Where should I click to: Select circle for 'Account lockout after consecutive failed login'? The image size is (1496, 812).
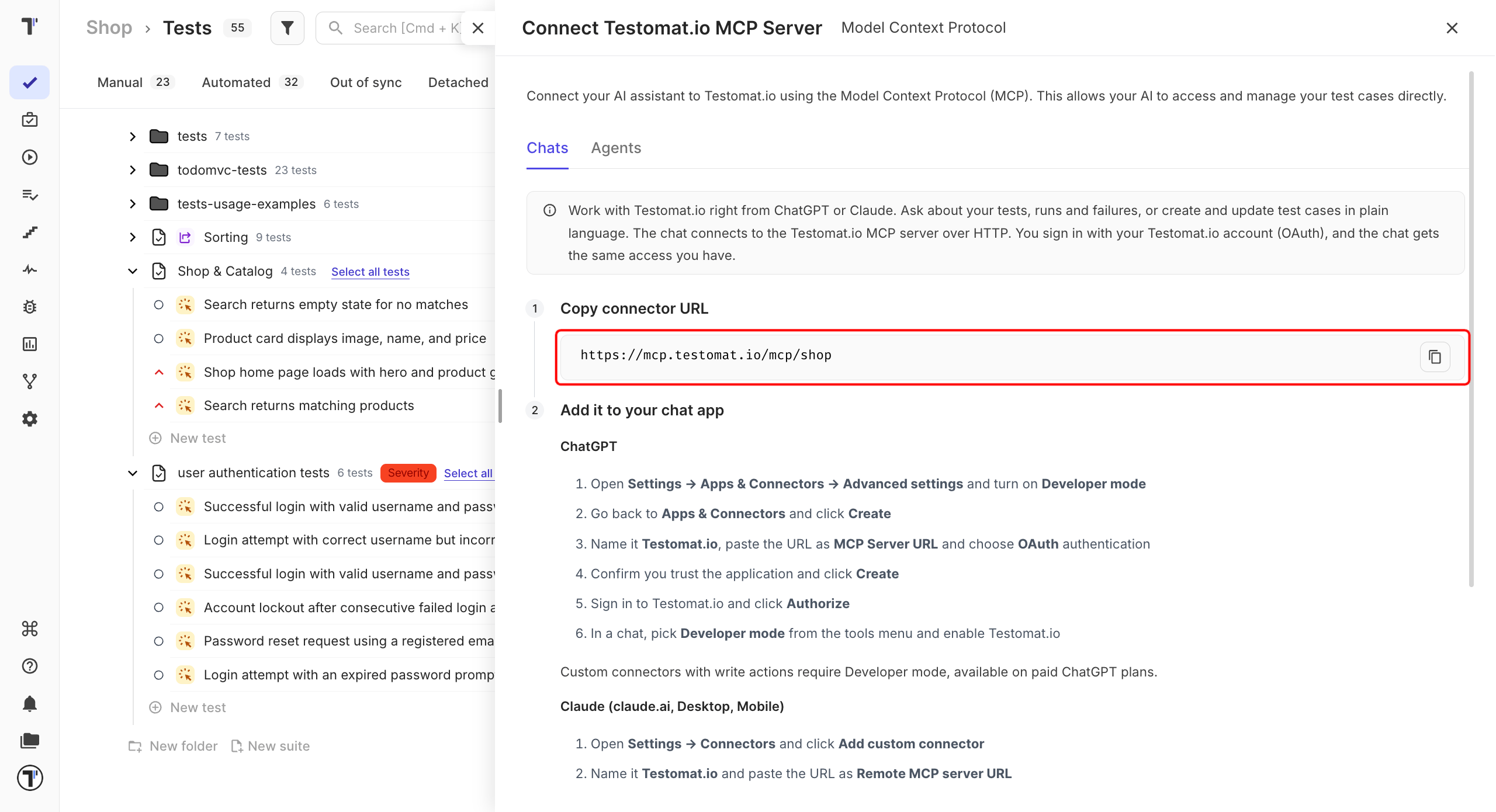click(158, 608)
